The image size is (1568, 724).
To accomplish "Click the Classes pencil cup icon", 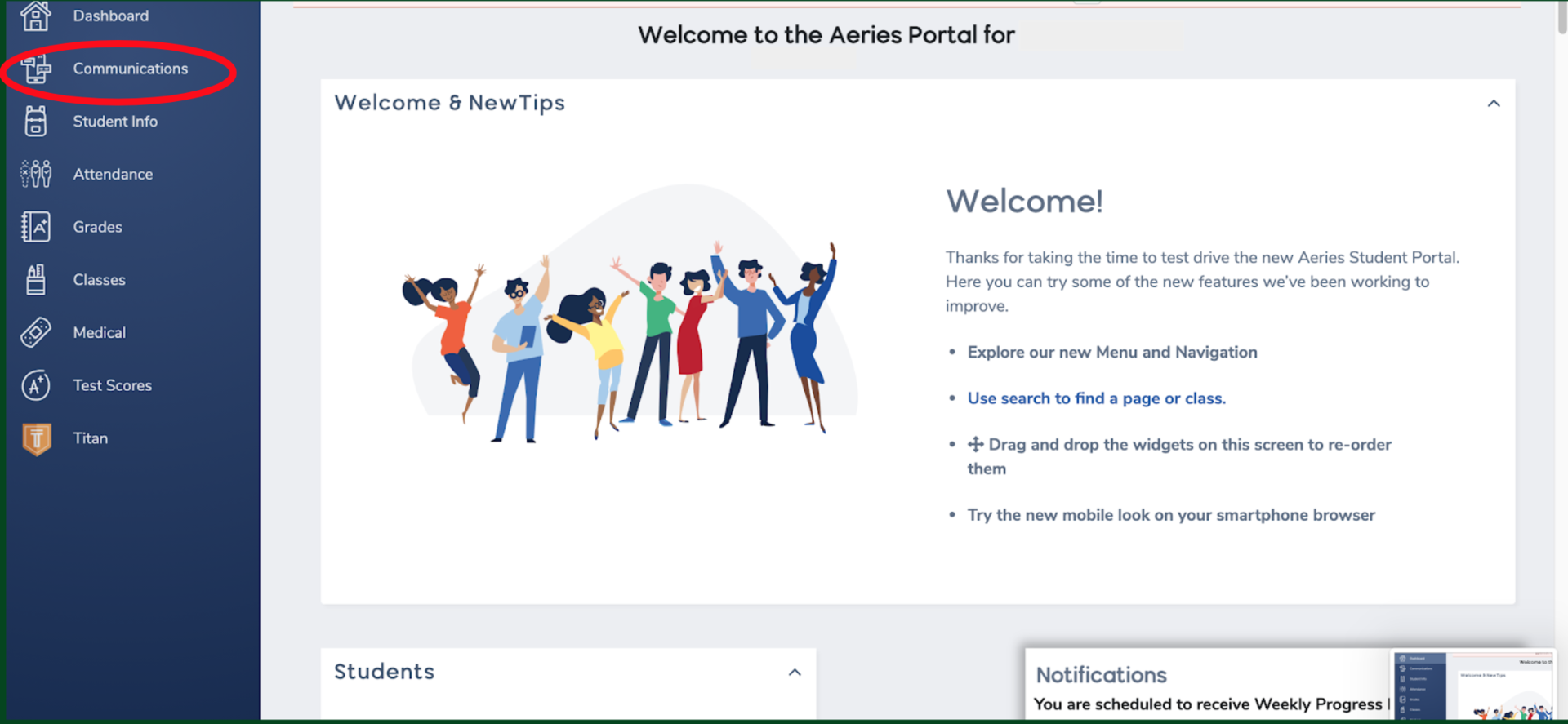I will 36,280.
